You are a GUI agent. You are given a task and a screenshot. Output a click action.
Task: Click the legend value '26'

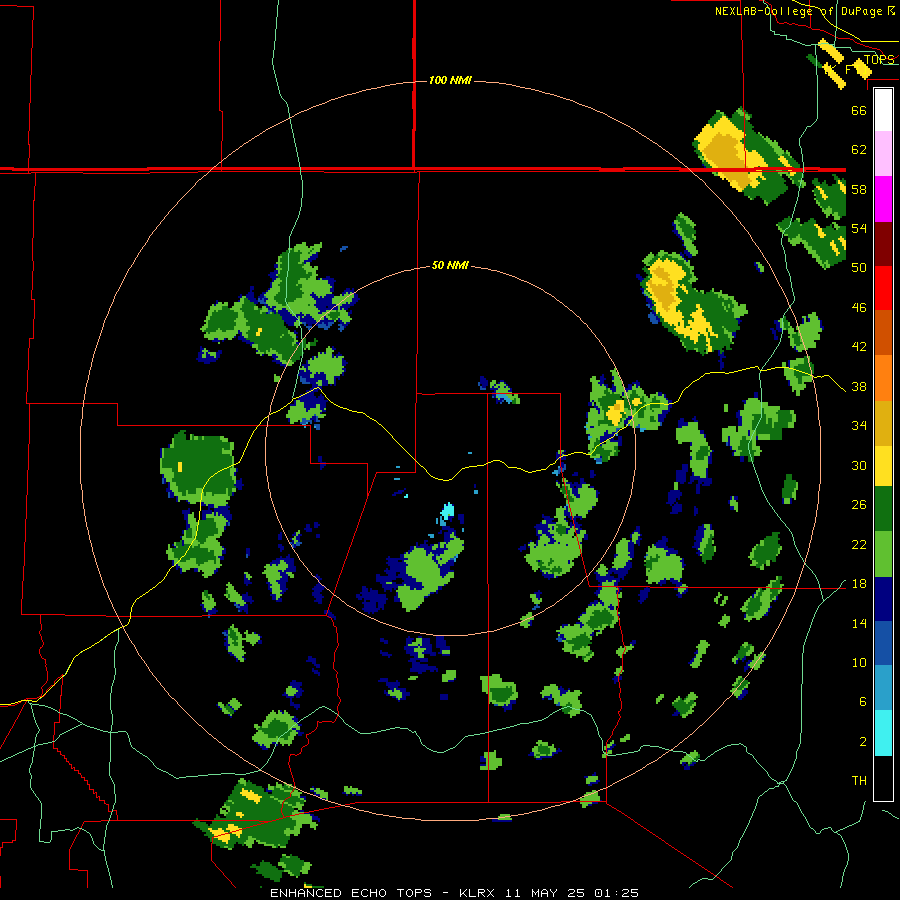(x=859, y=505)
